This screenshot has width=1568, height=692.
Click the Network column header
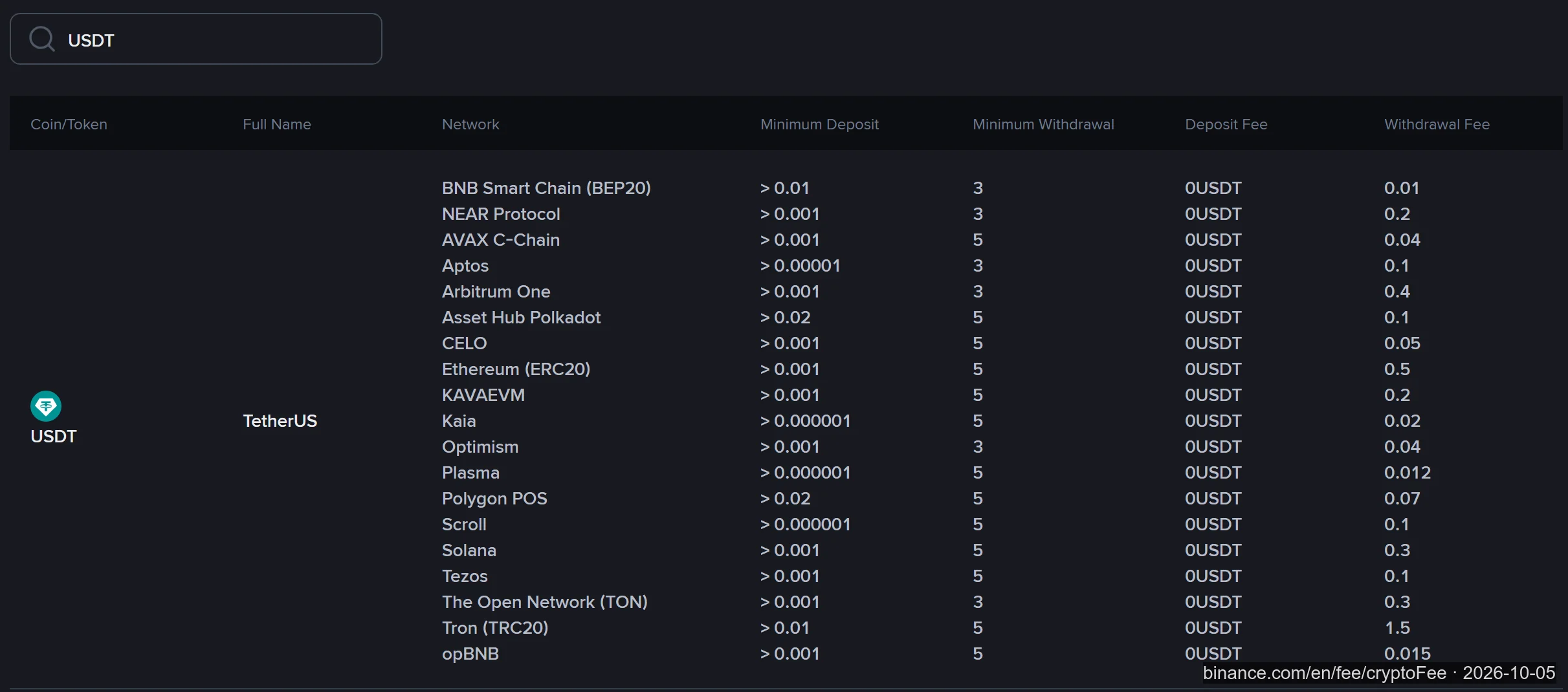pos(470,124)
